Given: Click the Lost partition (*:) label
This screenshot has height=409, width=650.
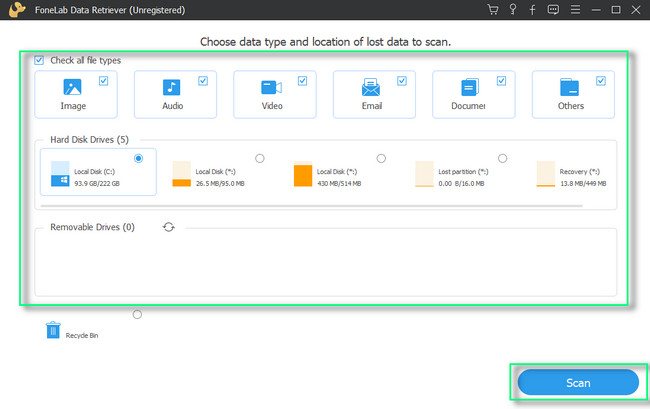Looking at the screenshot, I should point(463,172).
